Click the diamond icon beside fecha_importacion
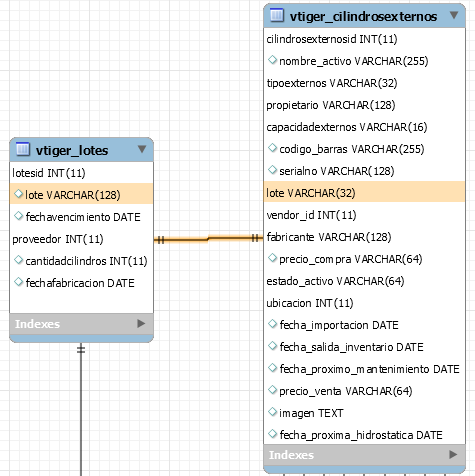This screenshot has height=476, width=475. point(272,324)
